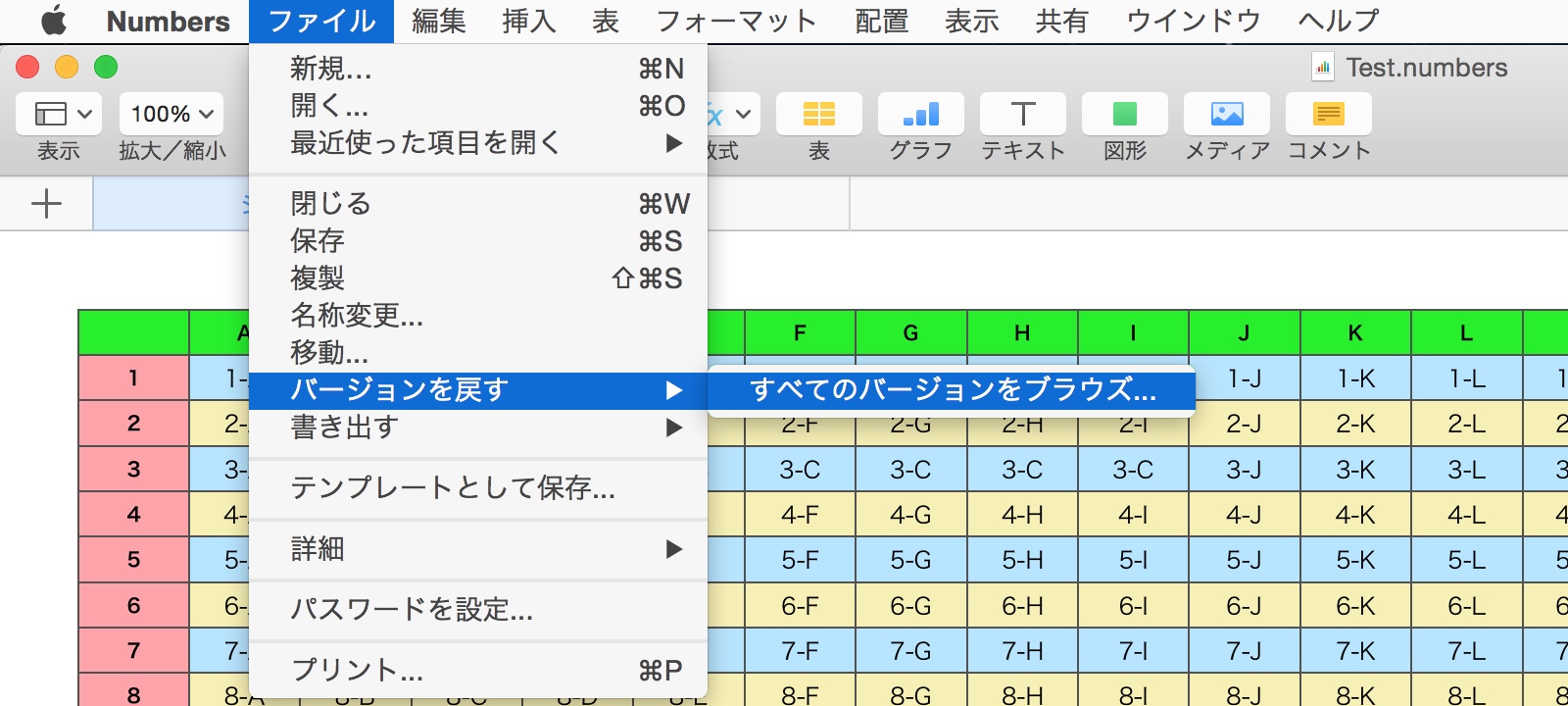
Task: Click cell 1-K
Action: click(1356, 378)
